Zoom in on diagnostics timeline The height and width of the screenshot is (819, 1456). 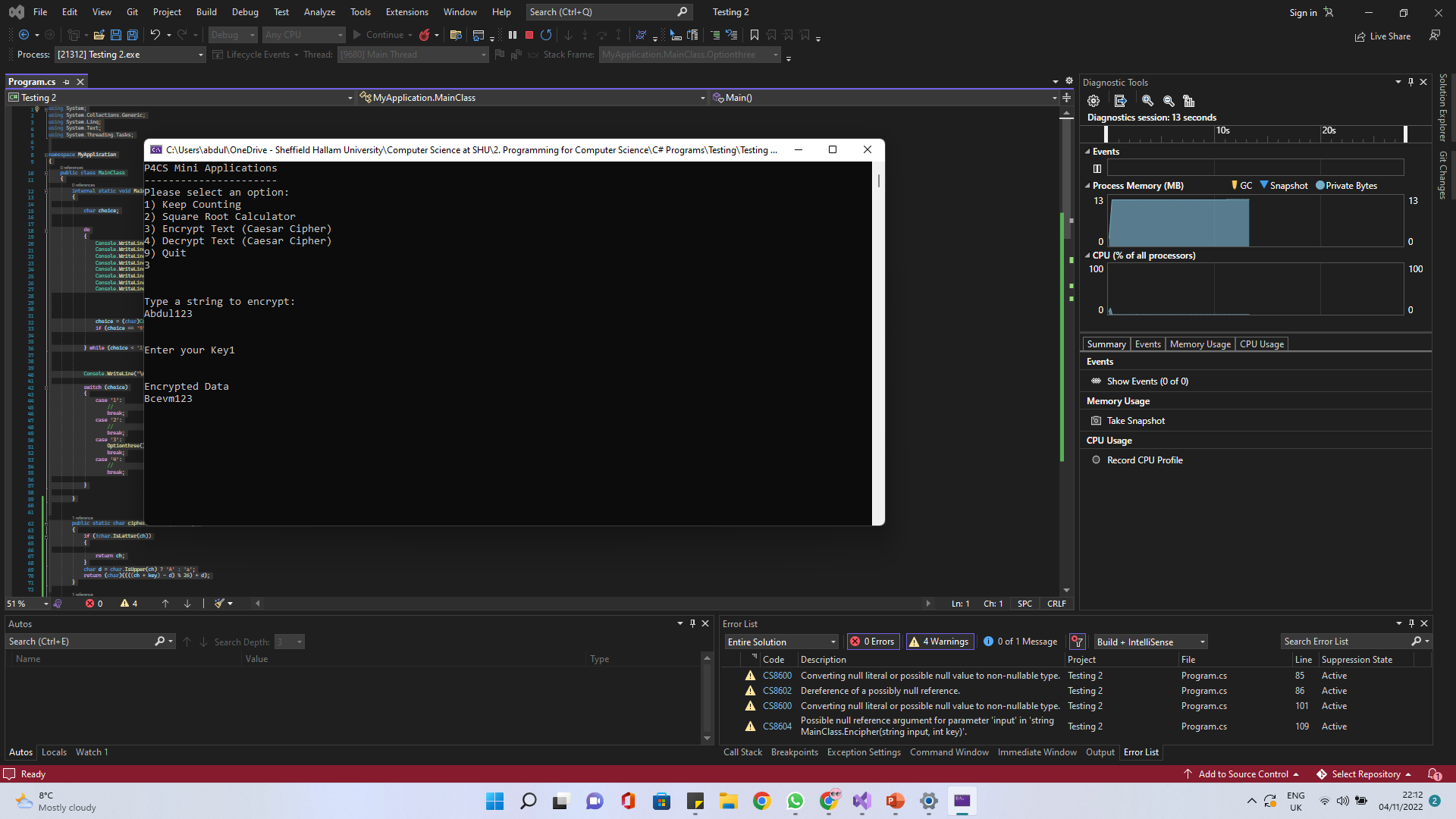[x=1147, y=101]
